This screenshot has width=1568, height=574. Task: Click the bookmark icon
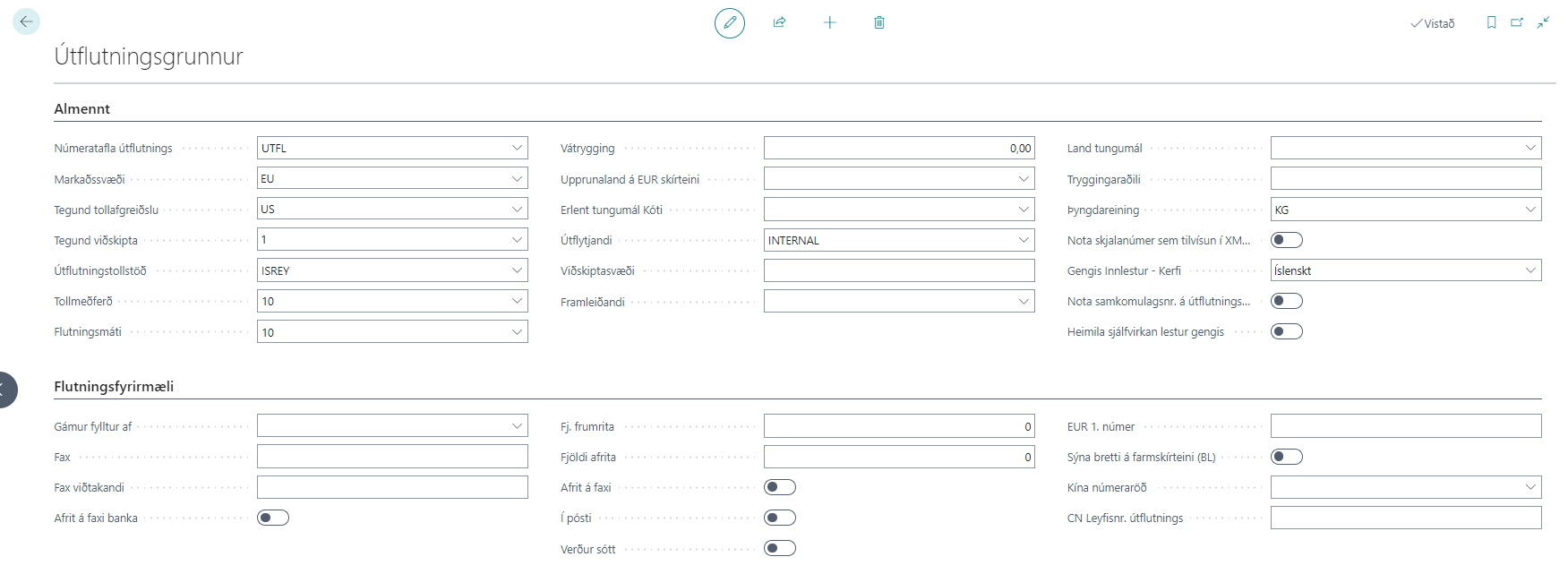(x=1491, y=22)
